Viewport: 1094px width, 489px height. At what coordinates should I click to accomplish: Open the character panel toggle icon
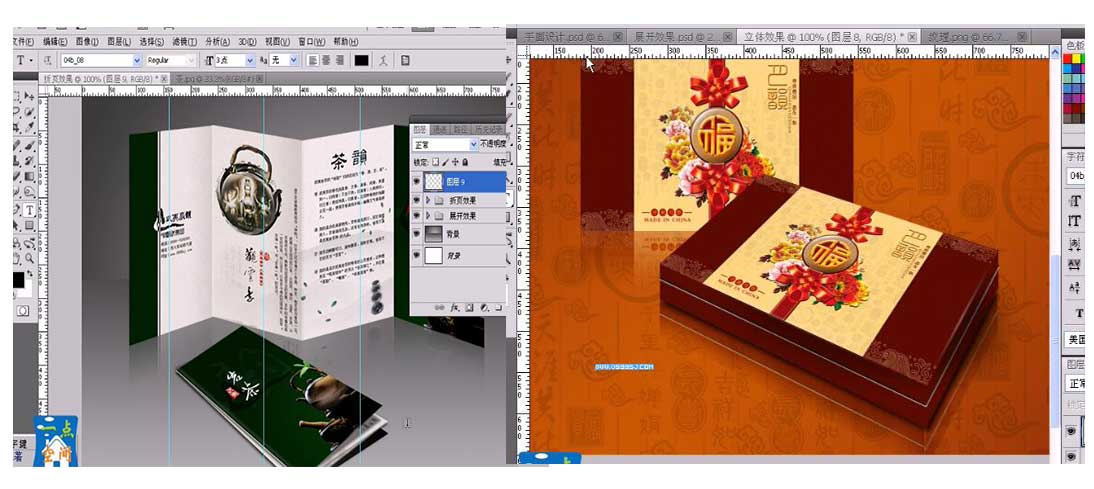404,60
